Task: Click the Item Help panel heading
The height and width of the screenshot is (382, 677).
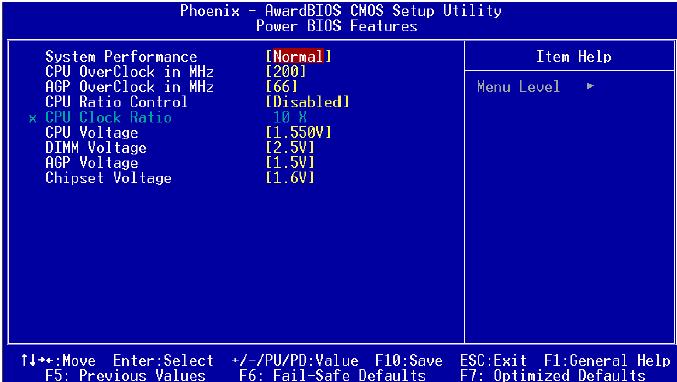Action: [x=573, y=57]
